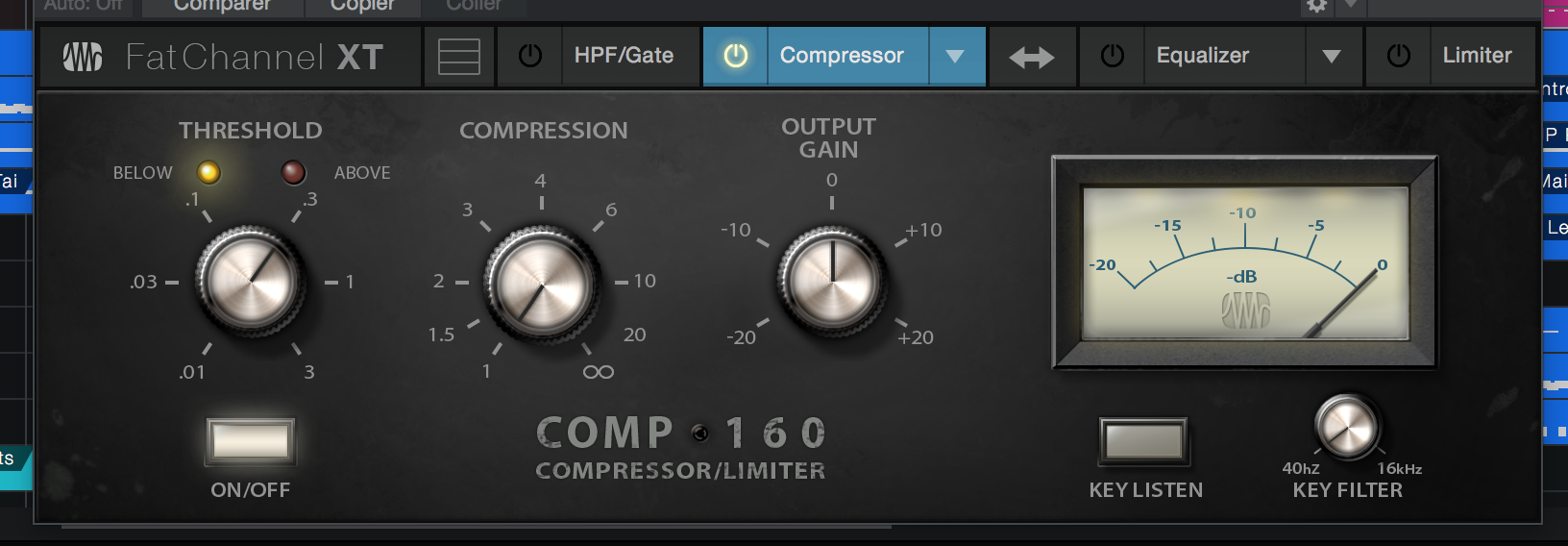Image resolution: width=1568 pixels, height=546 pixels.
Task: Click the Output Gain knob
Action: [832, 280]
